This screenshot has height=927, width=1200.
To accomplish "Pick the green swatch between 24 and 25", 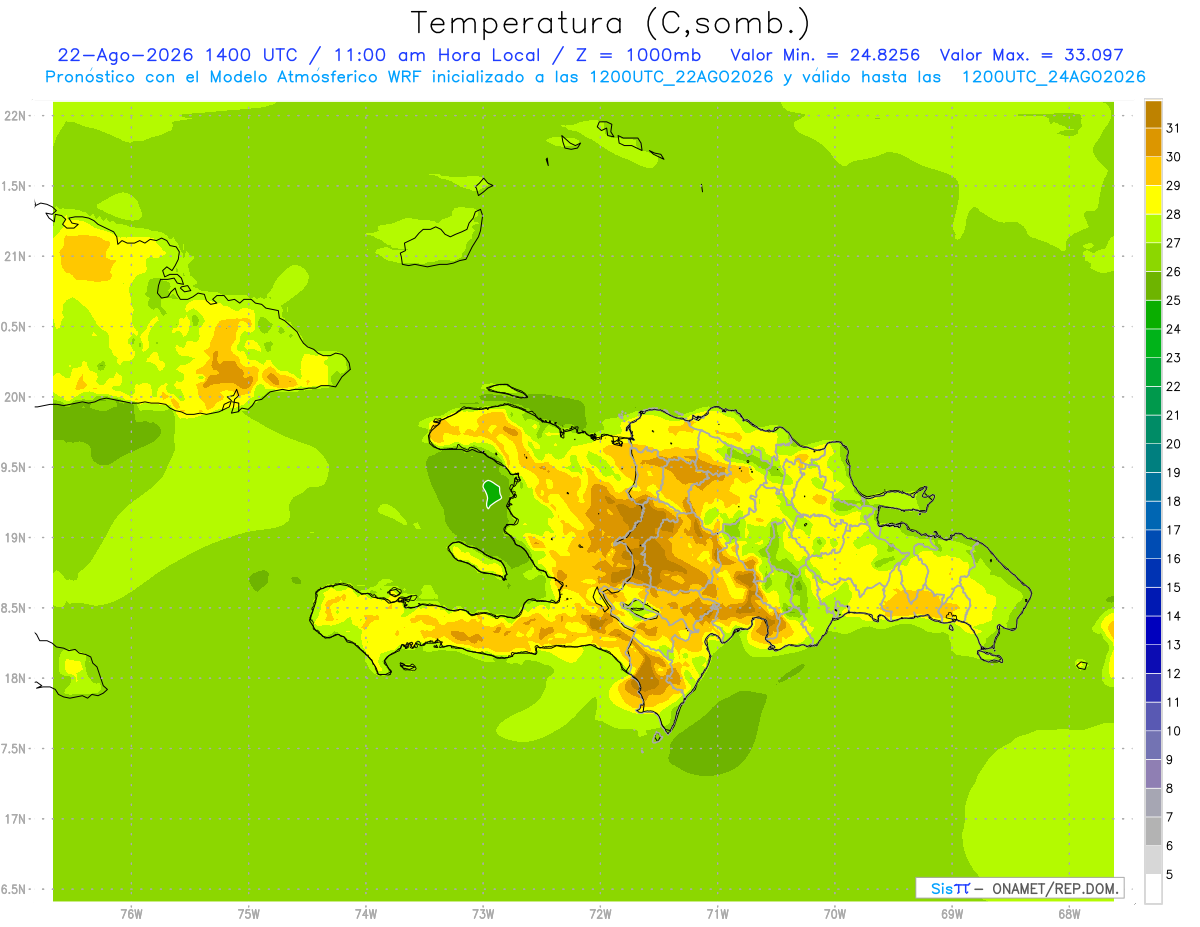I will [x=1153, y=315].
